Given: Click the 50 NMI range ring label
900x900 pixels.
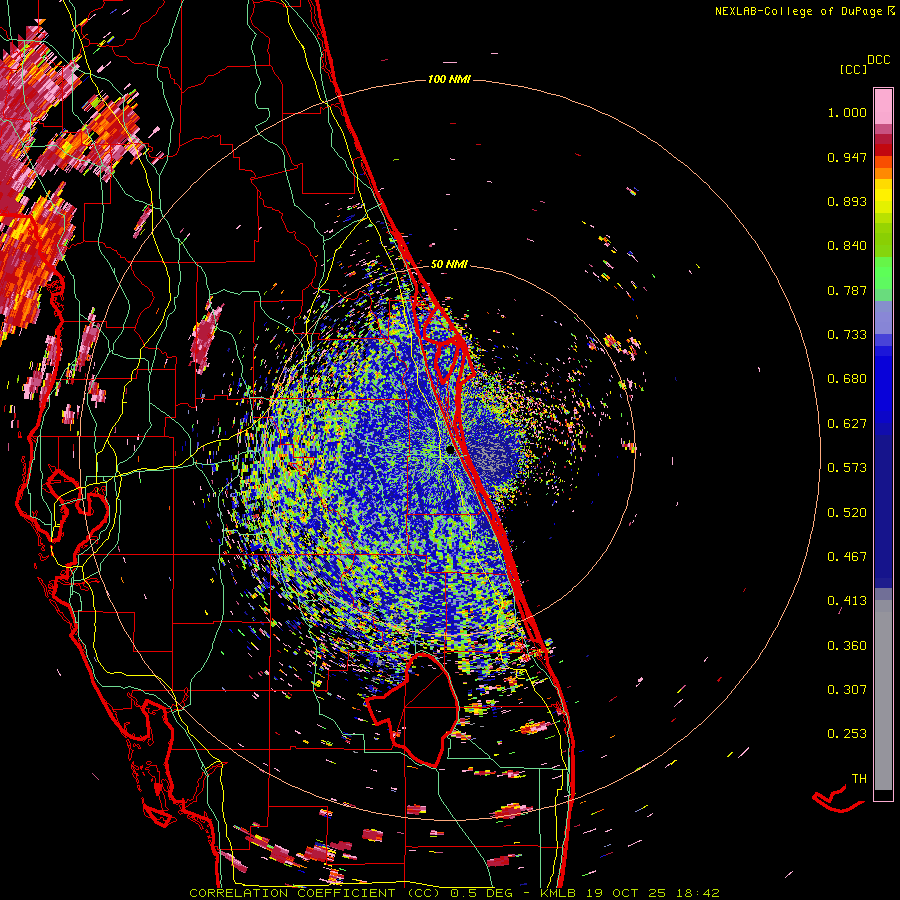Looking at the screenshot, I should (449, 264).
